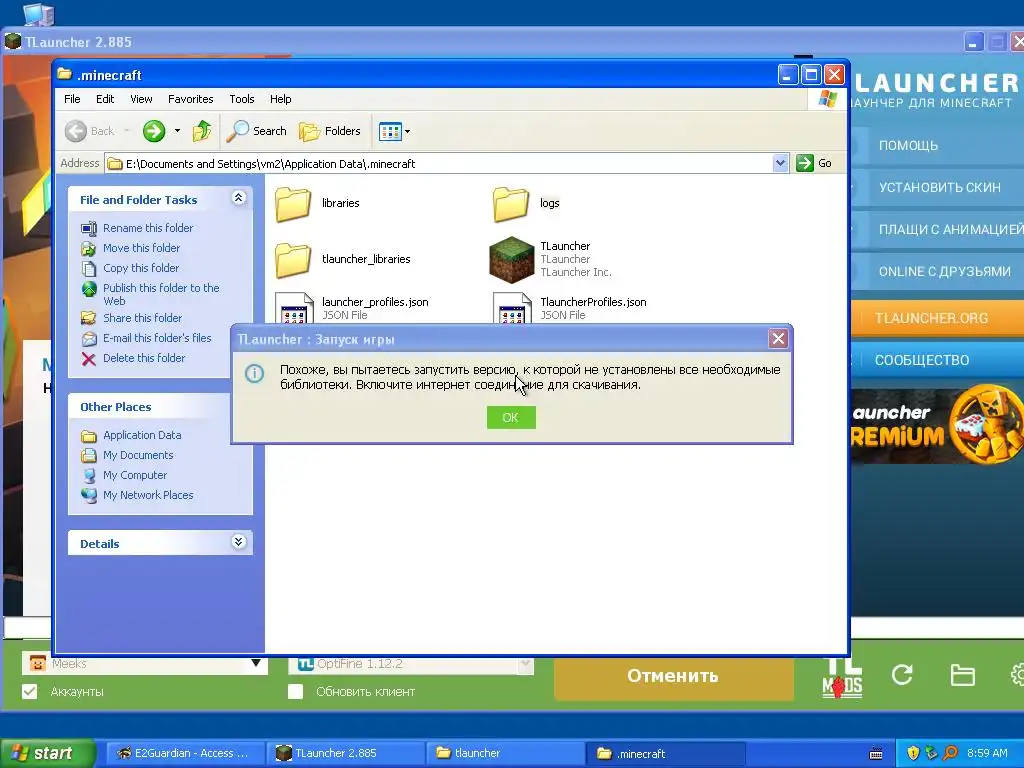
Task: Open the Views icon menu in Explorer
Action: 394,131
